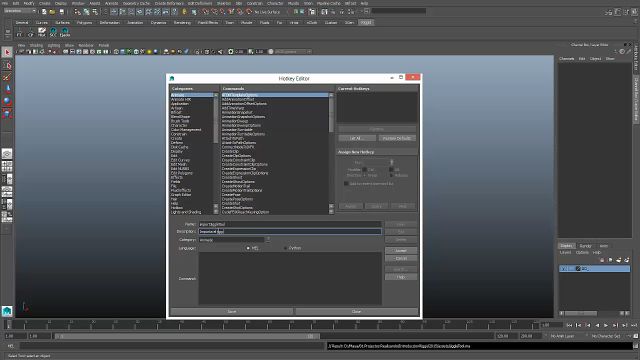The width and height of the screenshot is (640, 360).
Task: Select the Release direction radio button
Action: click(x=391, y=176)
